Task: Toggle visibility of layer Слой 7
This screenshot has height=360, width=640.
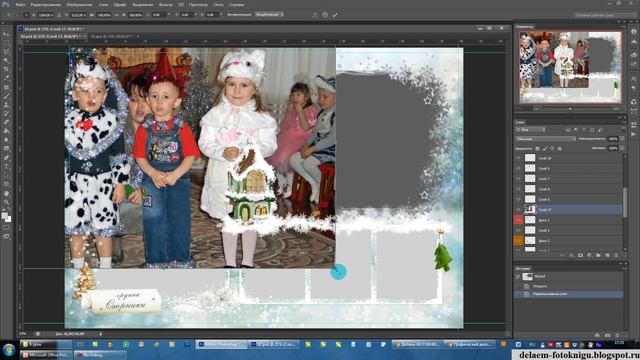Action: coord(518,178)
